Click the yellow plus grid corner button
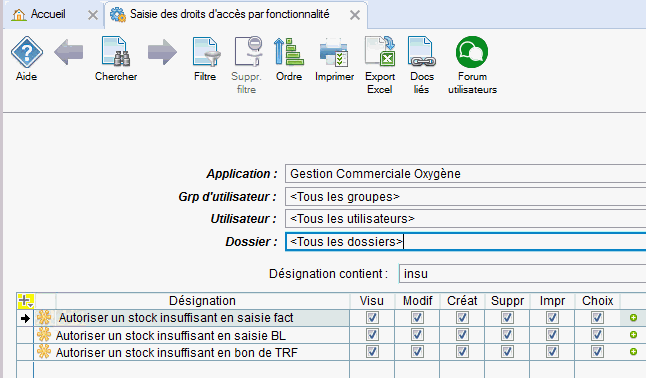The image size is (646, 378). [26, 301]
